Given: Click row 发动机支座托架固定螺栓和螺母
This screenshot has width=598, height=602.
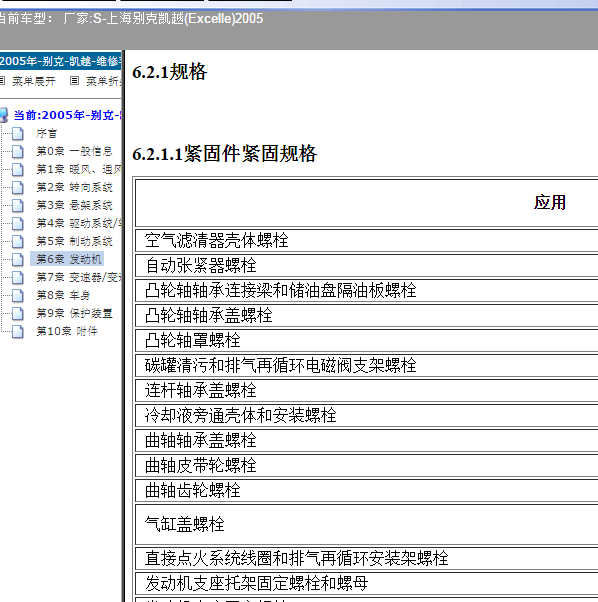Looking at the screenshot, I should pyautogui.click(x=367, y=583).
